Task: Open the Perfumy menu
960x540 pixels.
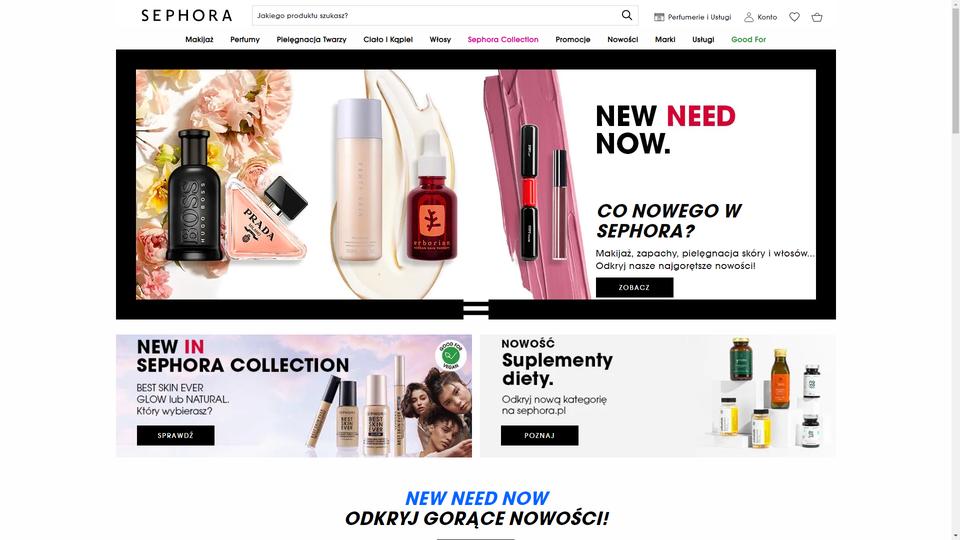Action: pos(245,39)
